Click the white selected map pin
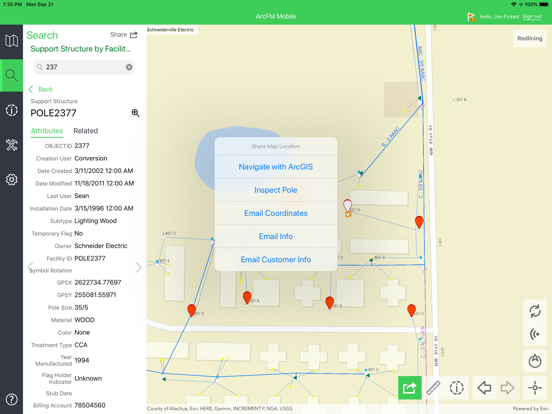The image size is (552, 414). (x=347, y=206)
